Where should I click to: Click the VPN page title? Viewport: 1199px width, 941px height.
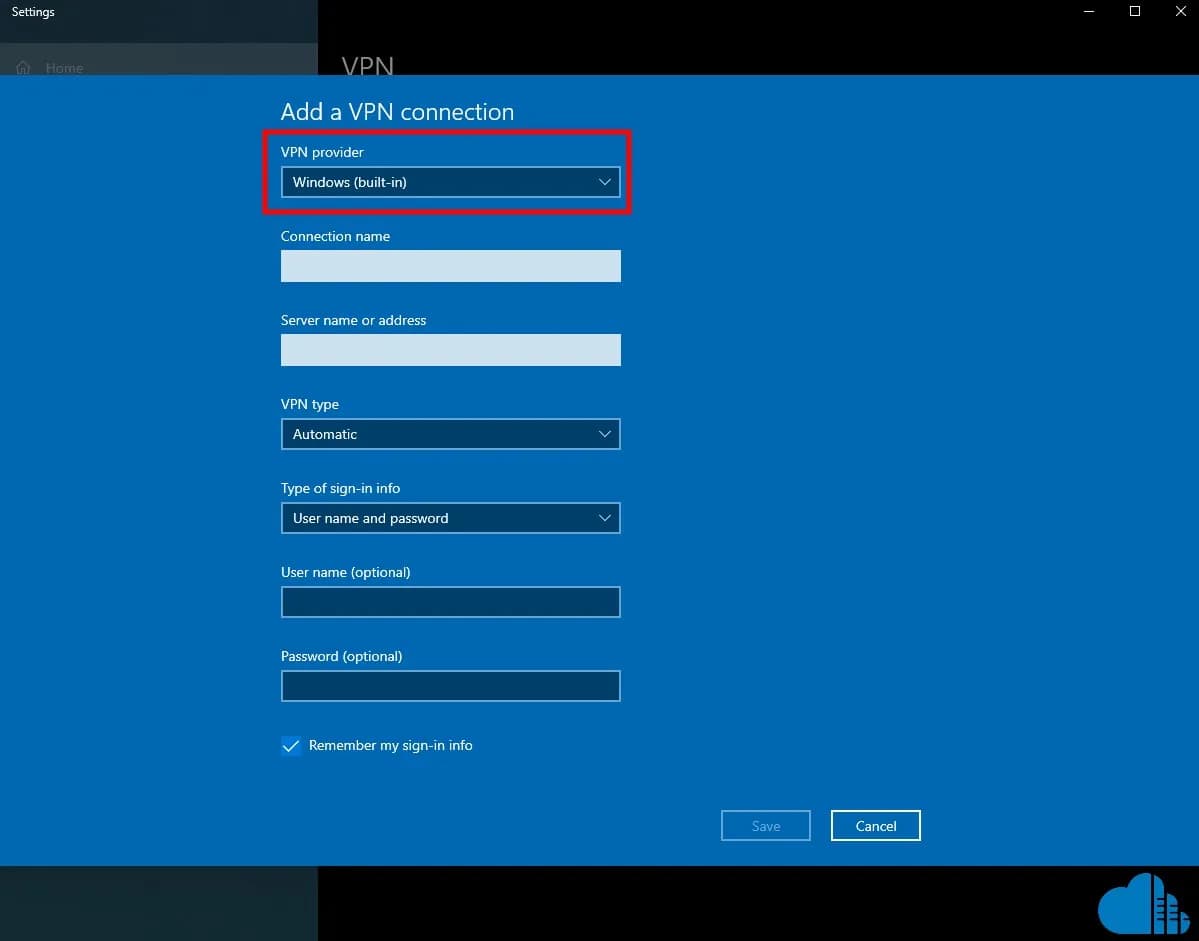click(368, 66)
